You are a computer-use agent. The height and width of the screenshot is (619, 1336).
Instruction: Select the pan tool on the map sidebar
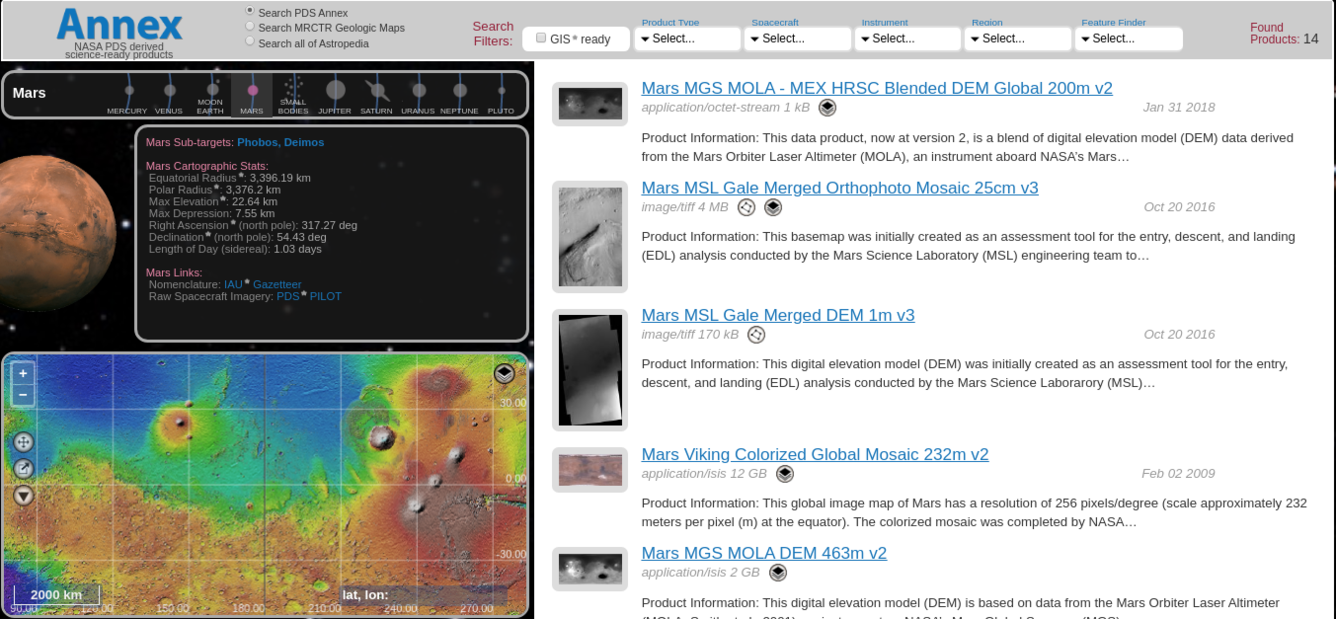(22, 441)
